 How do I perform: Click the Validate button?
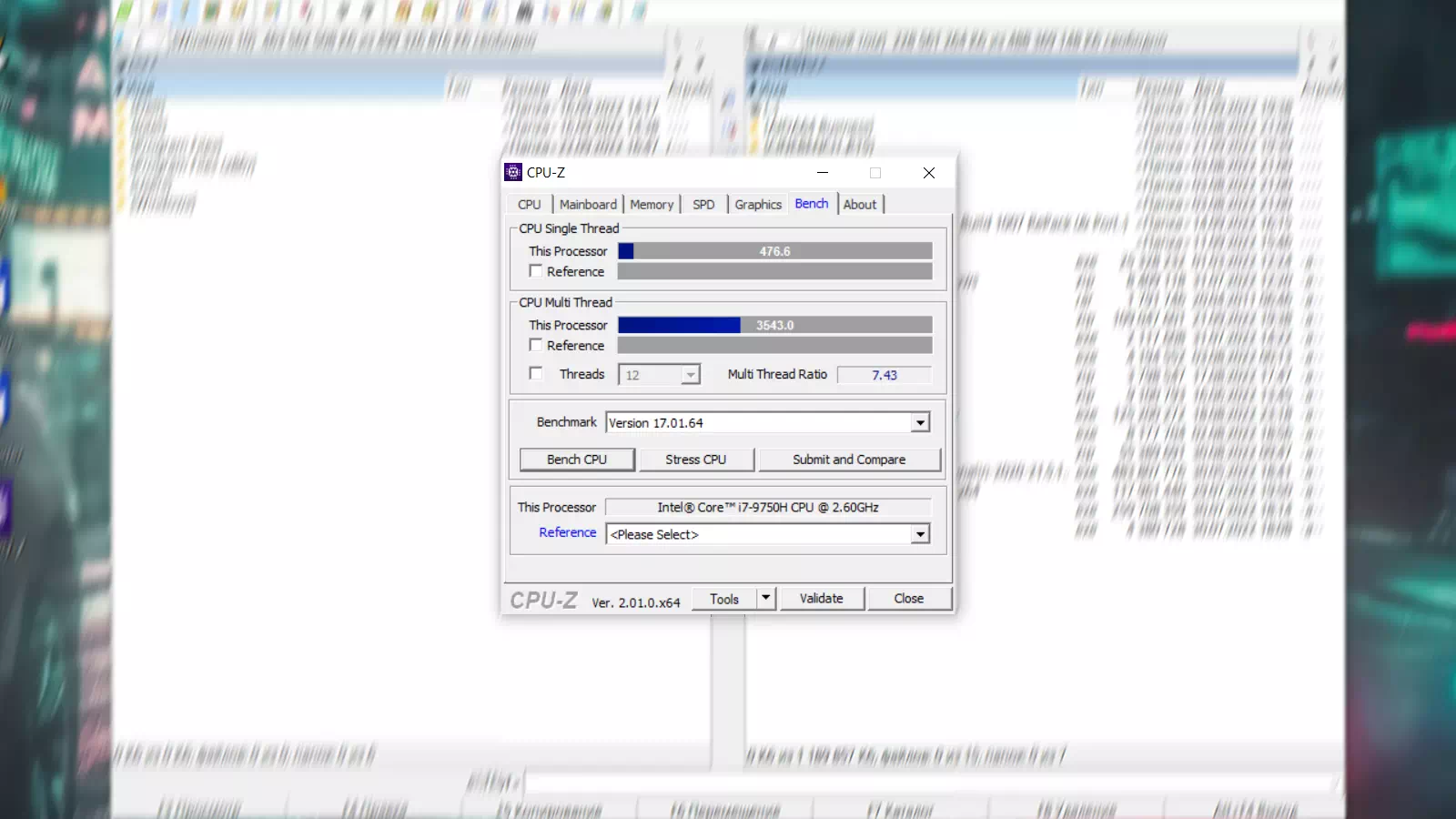click(x=821, y=598)
